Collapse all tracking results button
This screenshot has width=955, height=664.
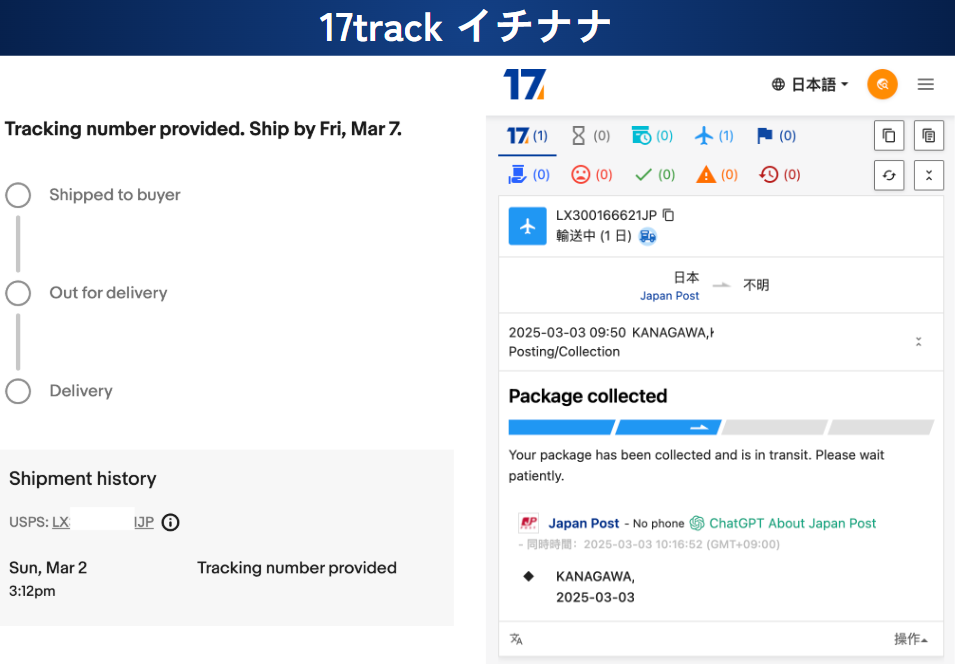click(928, 175)
